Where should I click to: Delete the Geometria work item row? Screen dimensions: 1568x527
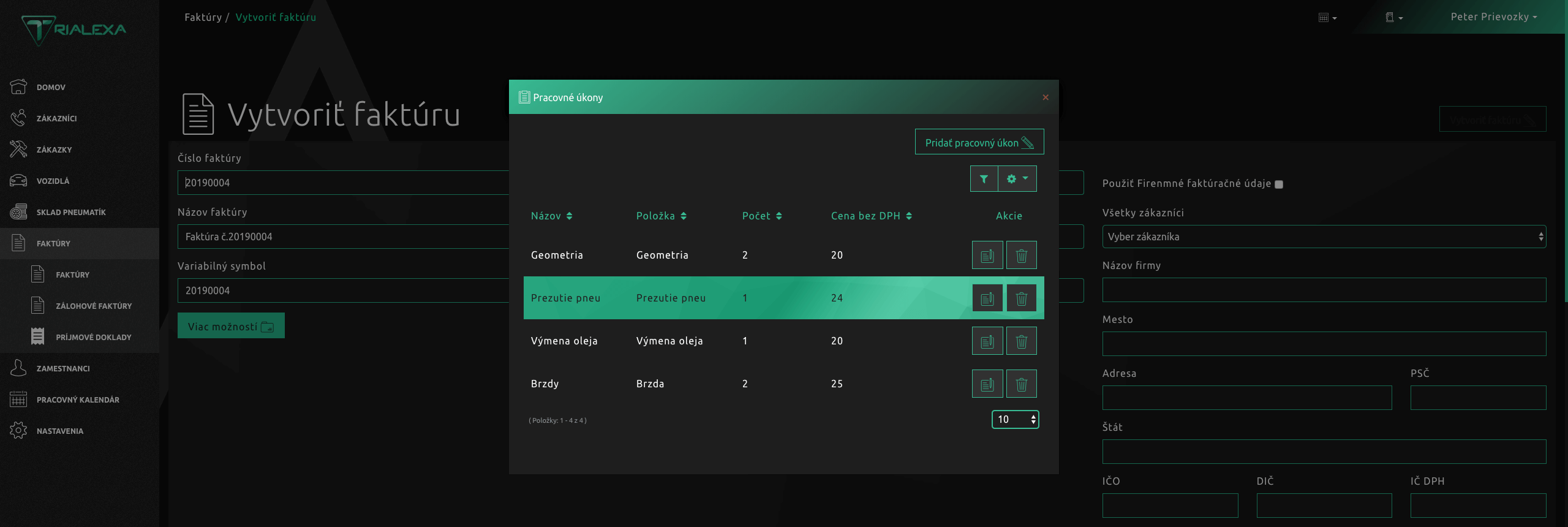coord(1021,256)
